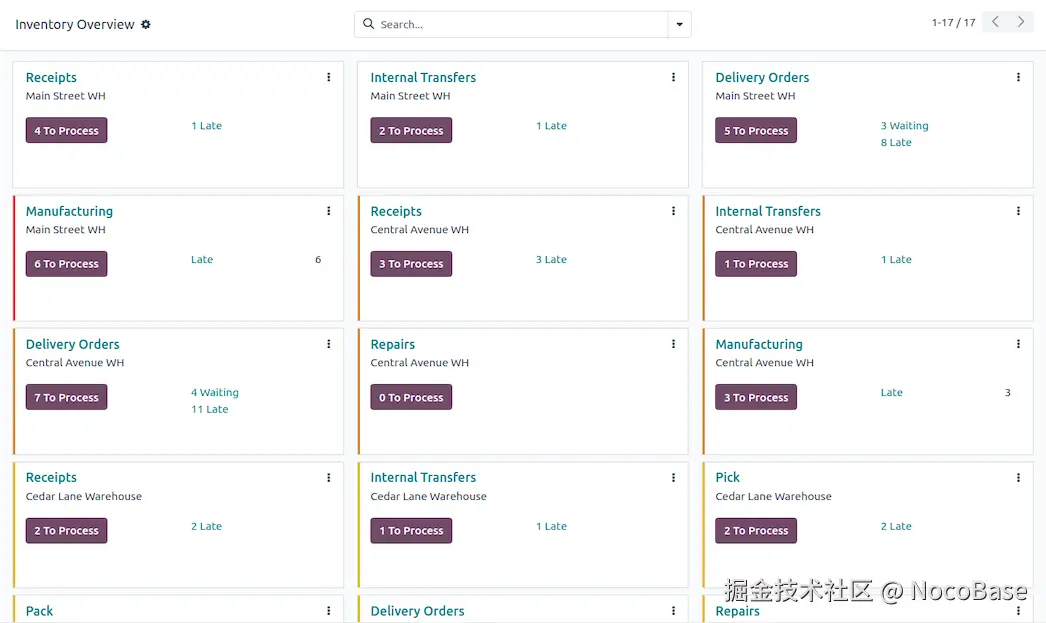The width and height of the screenshot is (1046, 623).
Task: Click the Inventory Overview breadcrumb title
Action: (x=74, y=24)
